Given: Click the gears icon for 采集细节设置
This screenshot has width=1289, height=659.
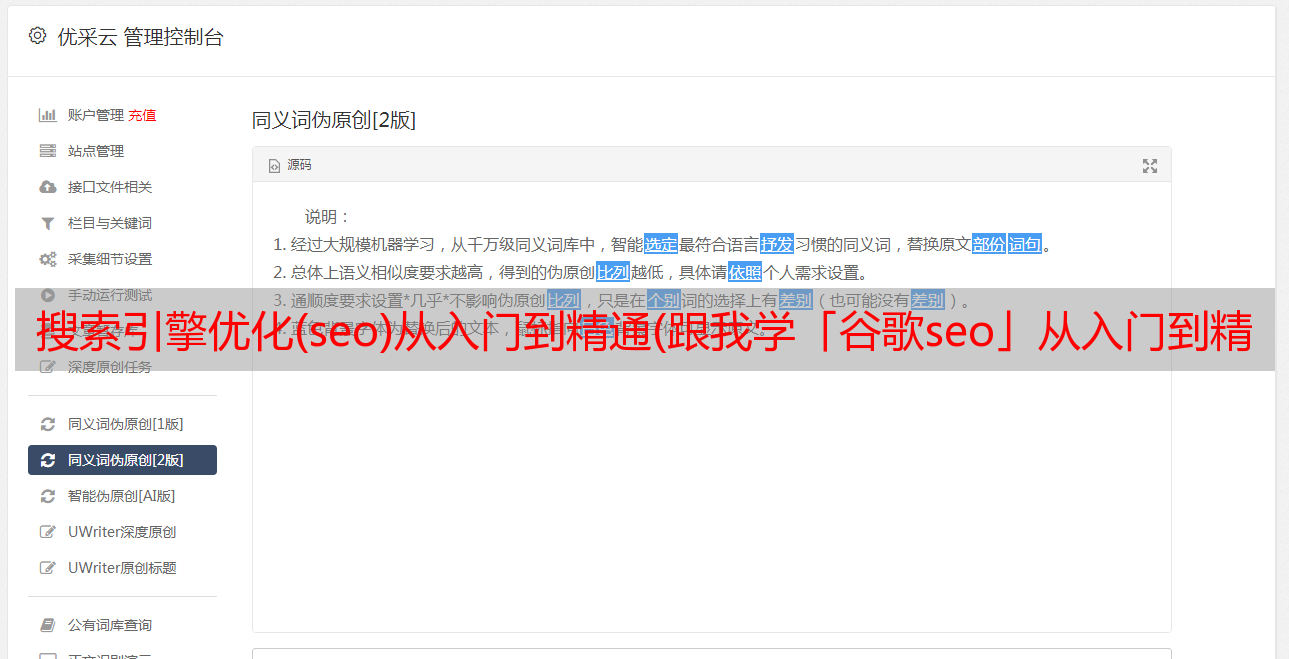Looking at the screenshot, I should click(x=47, y=259).
